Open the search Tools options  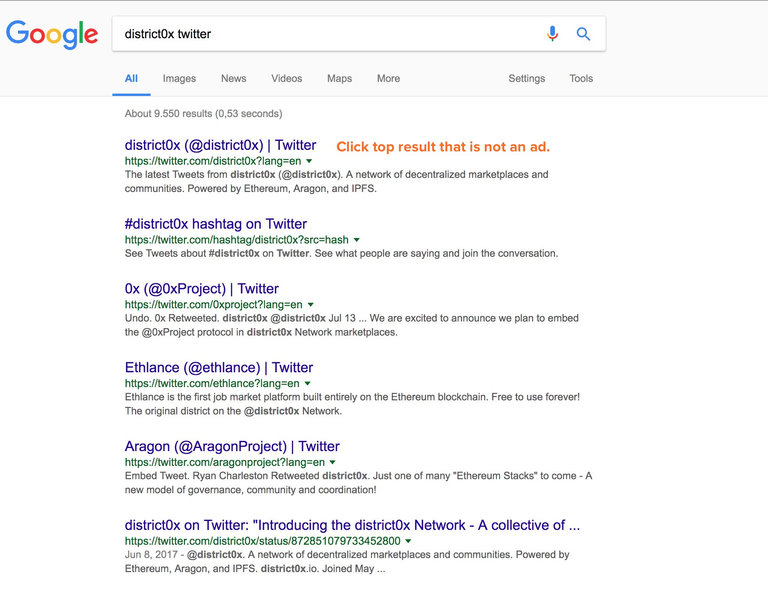tap(581, 78)
